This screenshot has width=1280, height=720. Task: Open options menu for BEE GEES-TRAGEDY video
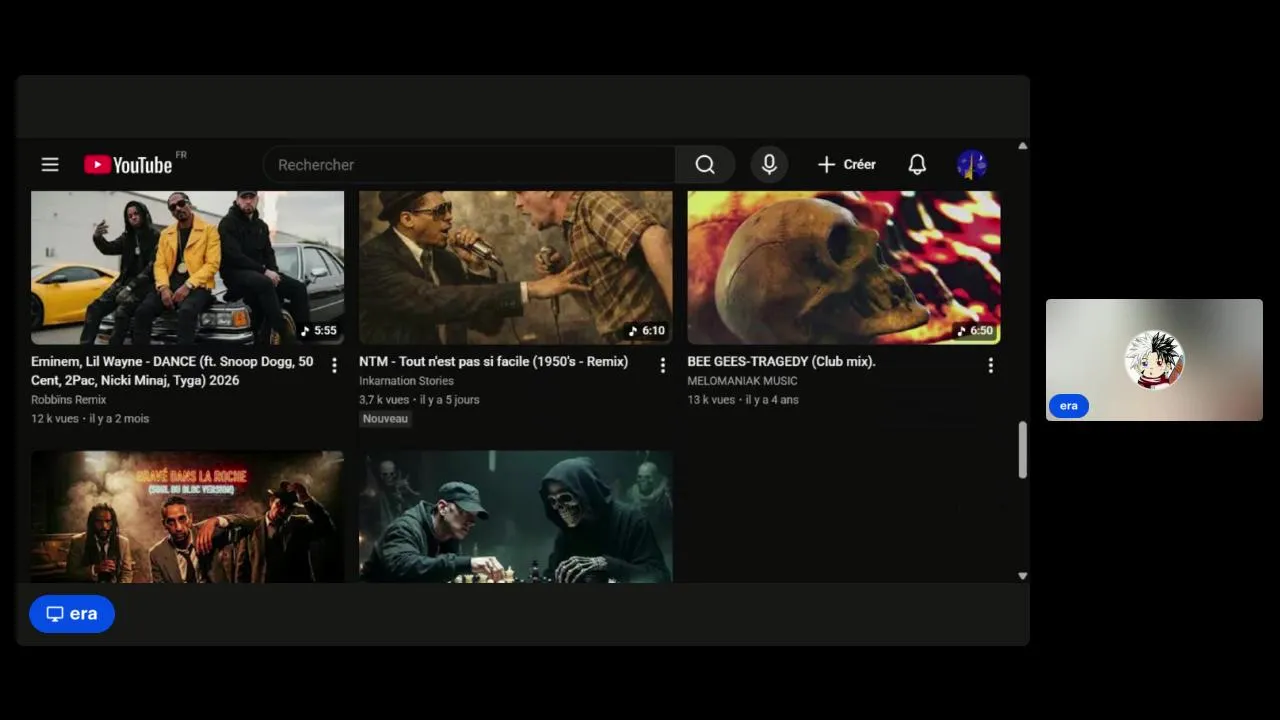click(x=990, y=366)
